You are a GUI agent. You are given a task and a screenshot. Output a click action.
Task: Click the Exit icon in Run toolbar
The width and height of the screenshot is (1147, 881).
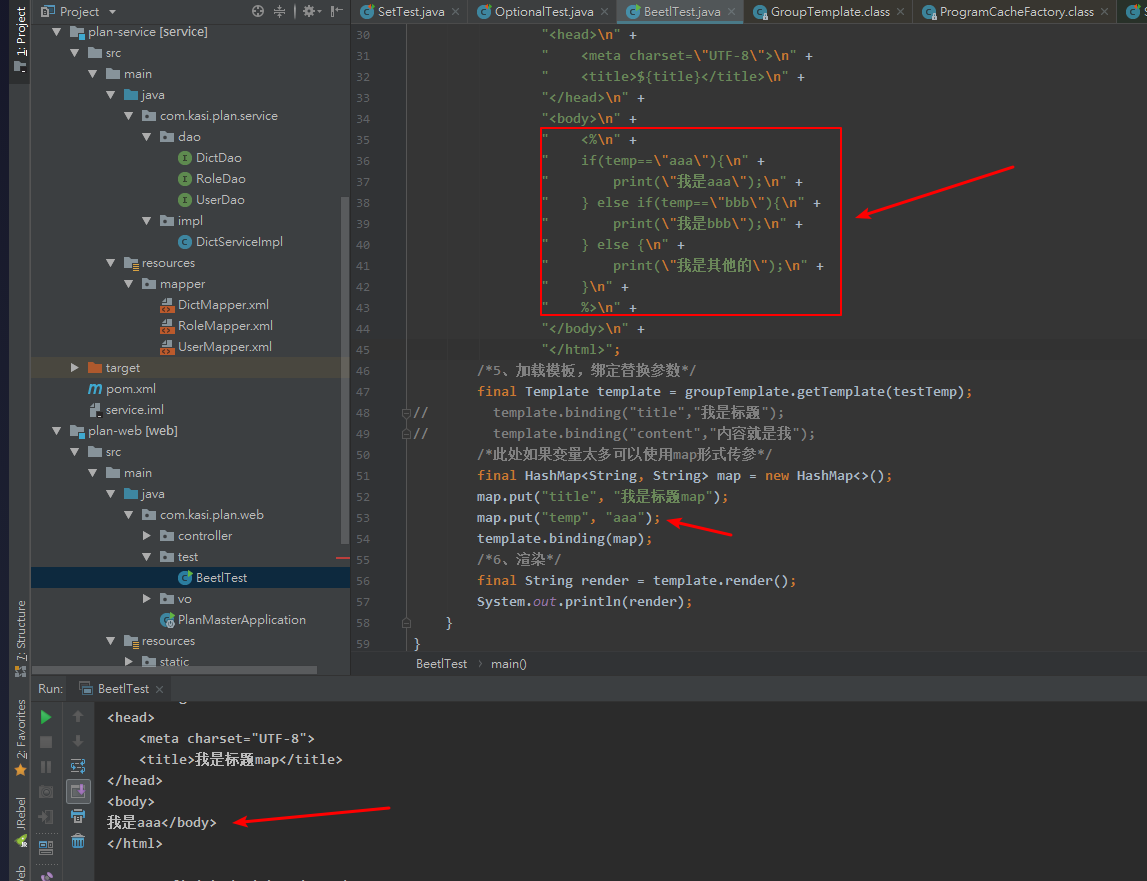point(45,817)
